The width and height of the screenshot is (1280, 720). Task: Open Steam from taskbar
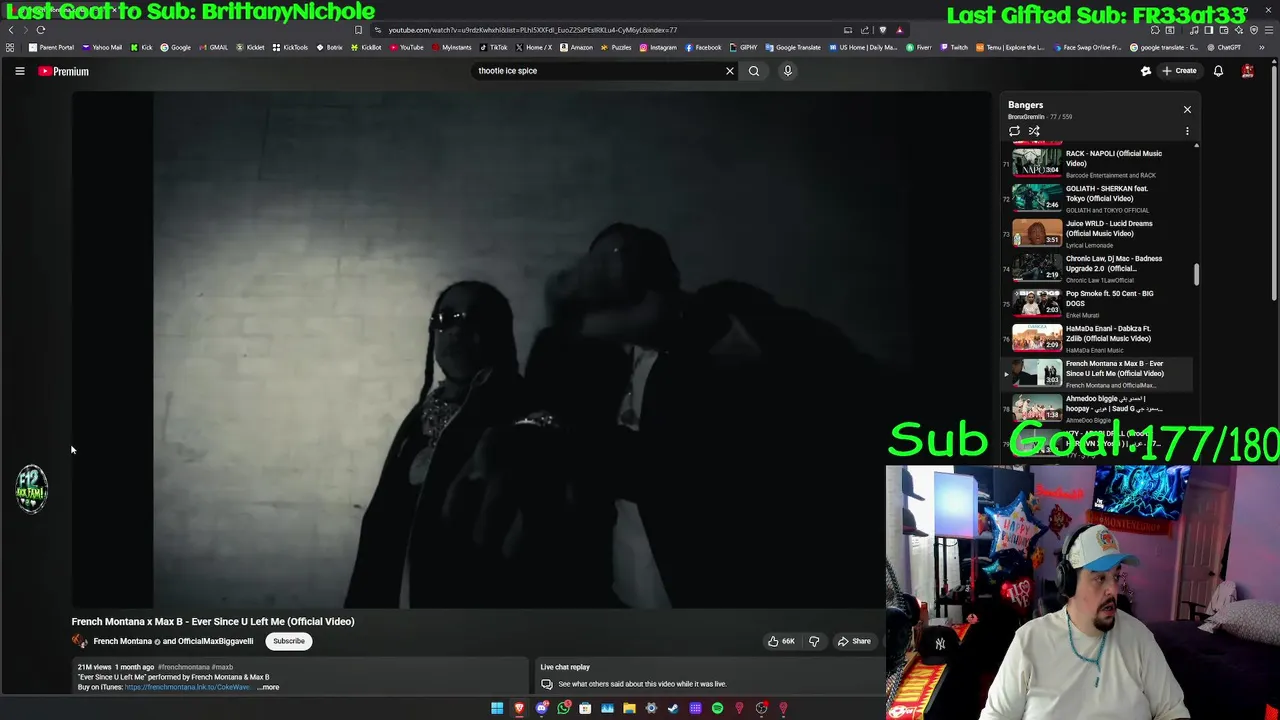pyautogui.click(x=673, y=708)
